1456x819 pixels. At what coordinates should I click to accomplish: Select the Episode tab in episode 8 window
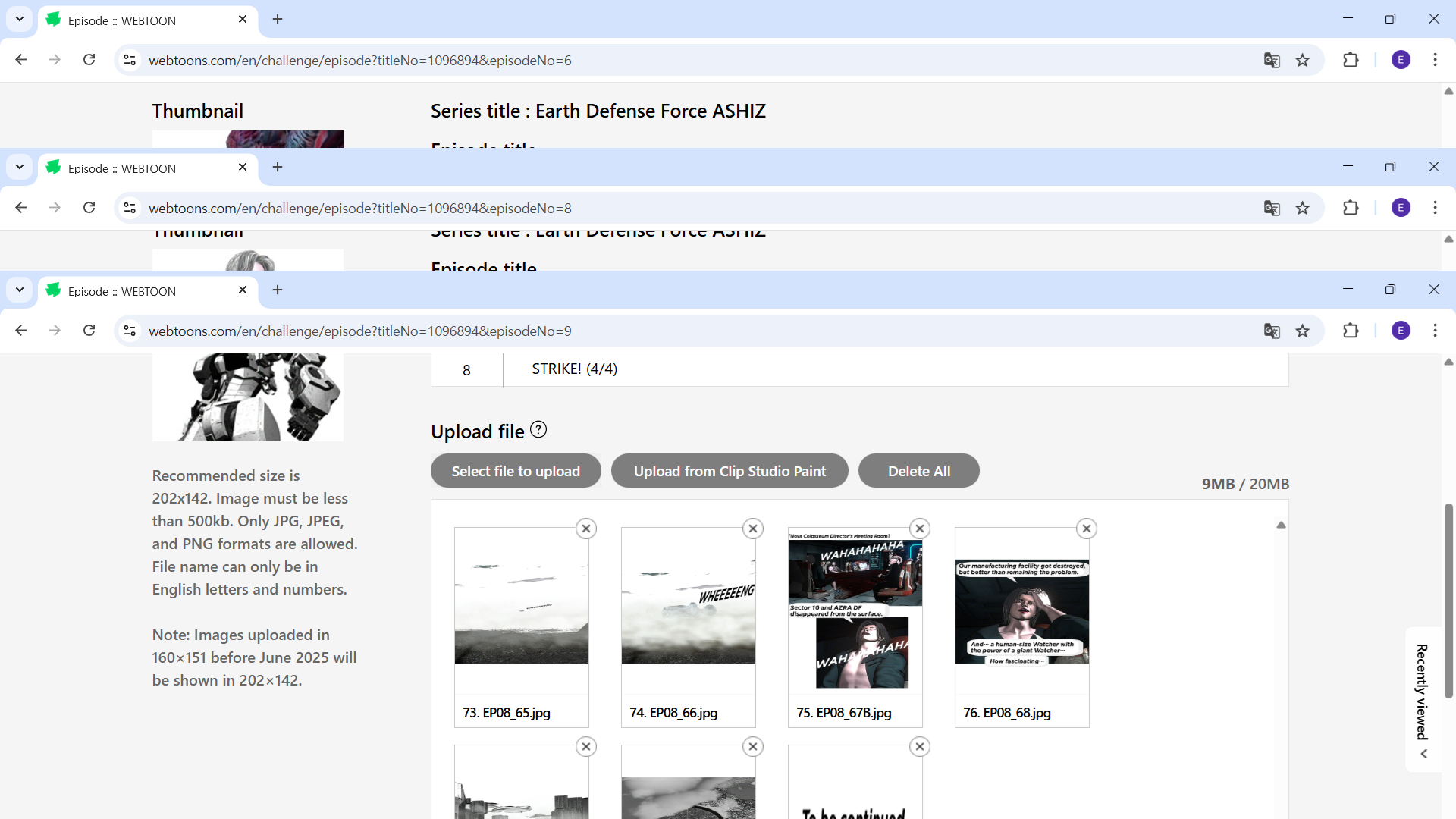click(148, 168)
